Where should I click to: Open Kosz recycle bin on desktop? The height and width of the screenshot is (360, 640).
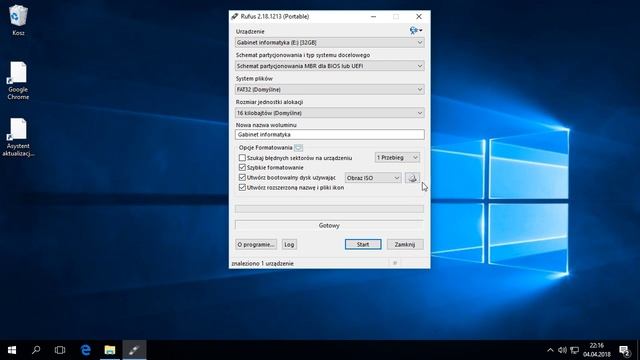18,20
